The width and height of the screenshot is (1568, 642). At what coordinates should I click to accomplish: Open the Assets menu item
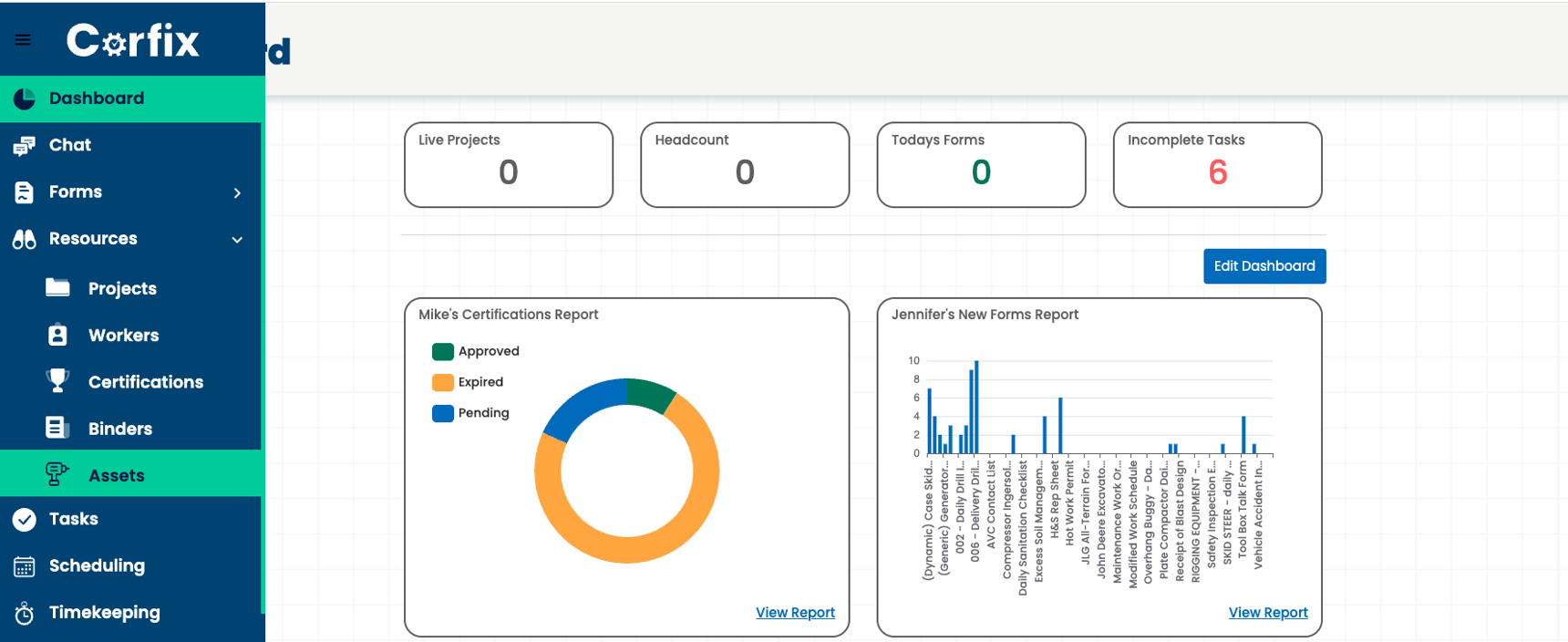click(116, 475)
